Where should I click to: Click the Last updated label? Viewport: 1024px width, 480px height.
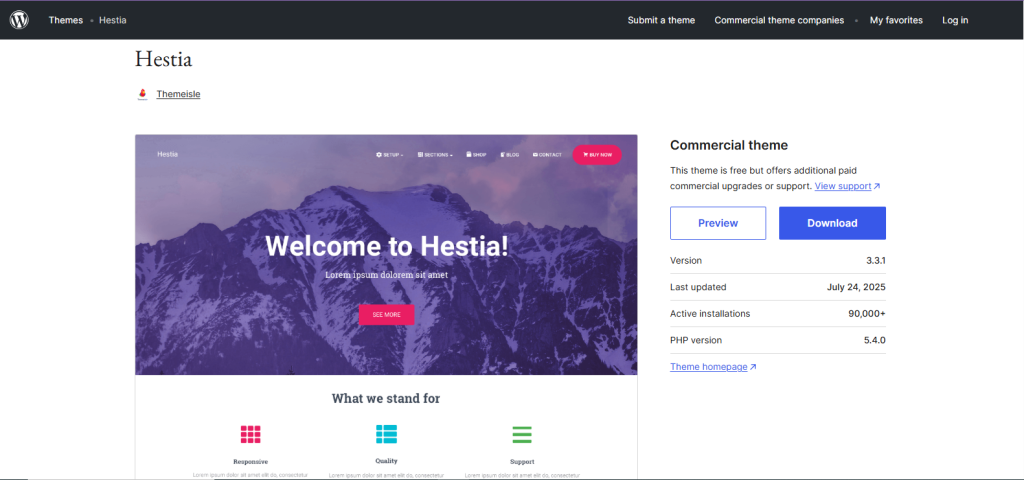pos(698,287)
